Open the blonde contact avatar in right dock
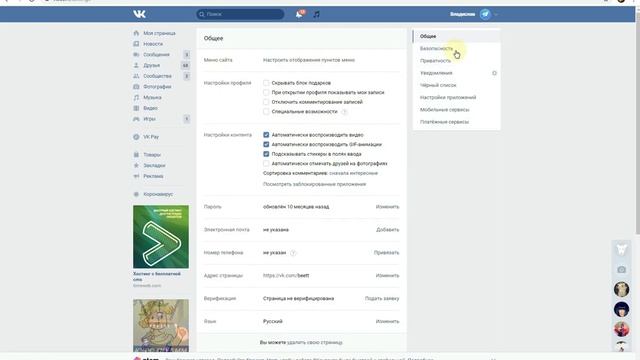The height and width of the screenshot is (360, 640). [x=621, y=289]
